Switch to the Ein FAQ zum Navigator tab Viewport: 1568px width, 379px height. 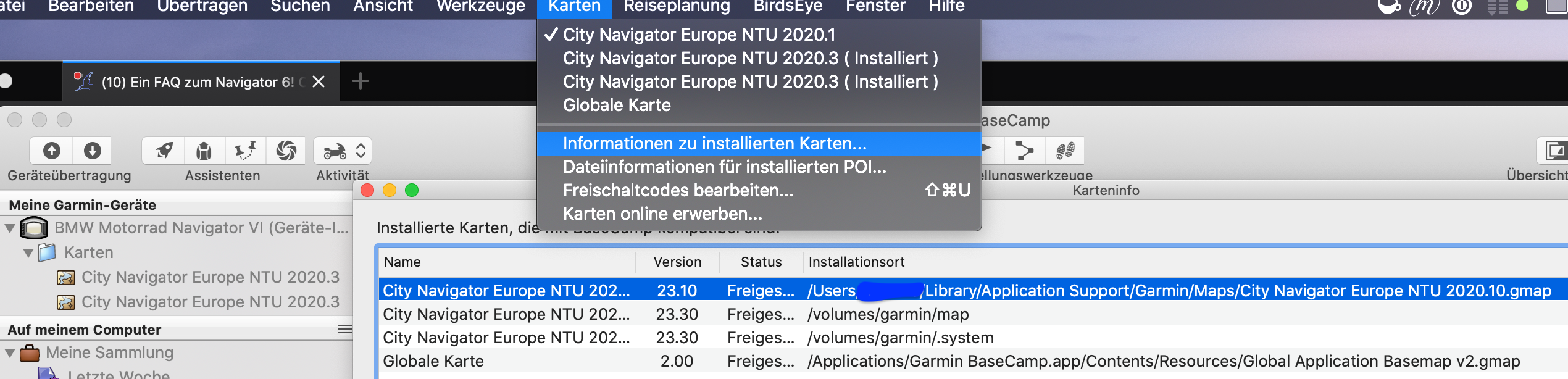pyautogui.click(x=201, y=81)
